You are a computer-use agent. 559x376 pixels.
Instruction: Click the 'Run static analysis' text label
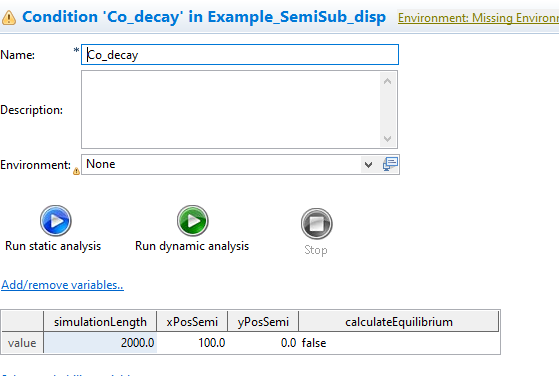(53, 246)
